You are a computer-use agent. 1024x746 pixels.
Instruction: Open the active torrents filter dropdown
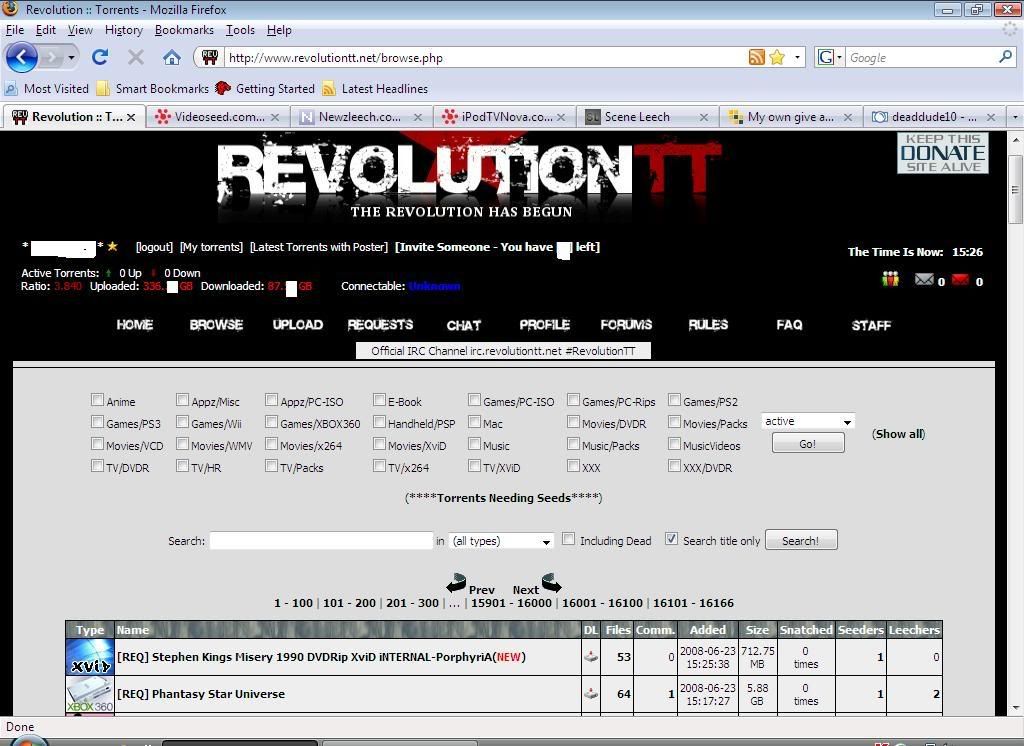tap(808, 421)
